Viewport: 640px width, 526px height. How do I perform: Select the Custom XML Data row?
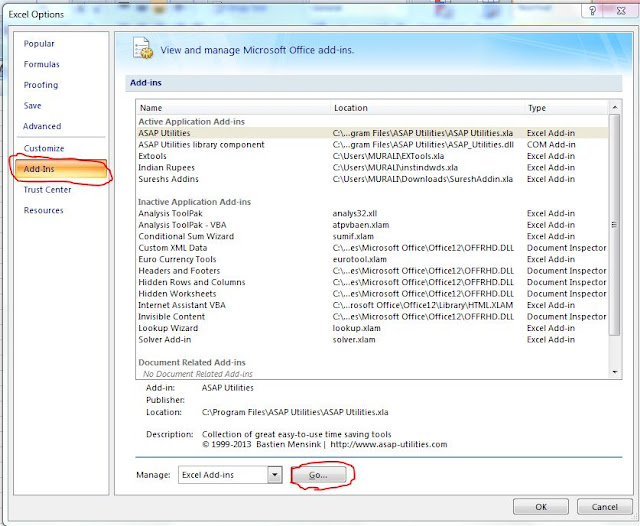pyautogui.click(x=372, y=248)
